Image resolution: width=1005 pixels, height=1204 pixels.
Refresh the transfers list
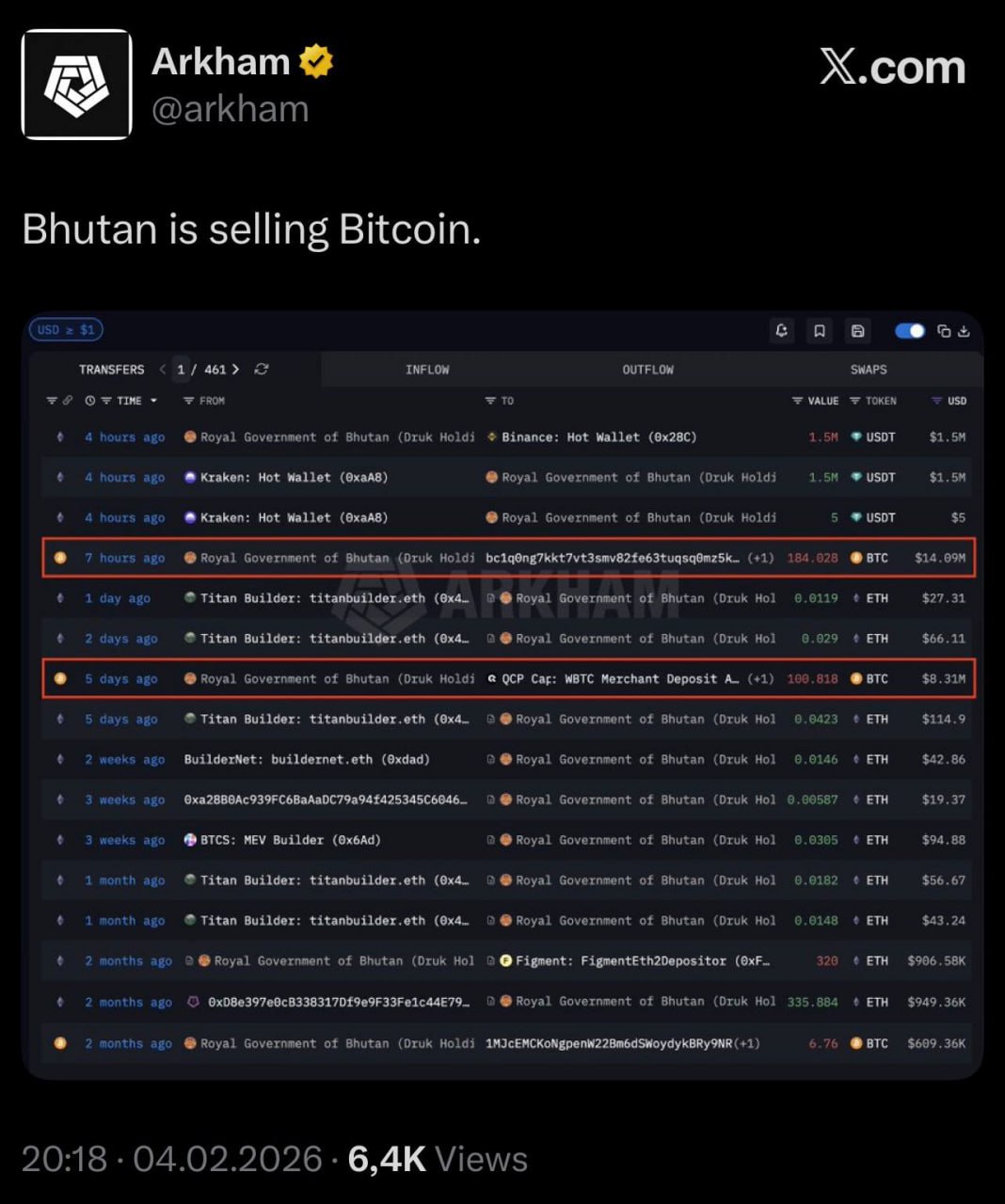(x=262, y=370)
